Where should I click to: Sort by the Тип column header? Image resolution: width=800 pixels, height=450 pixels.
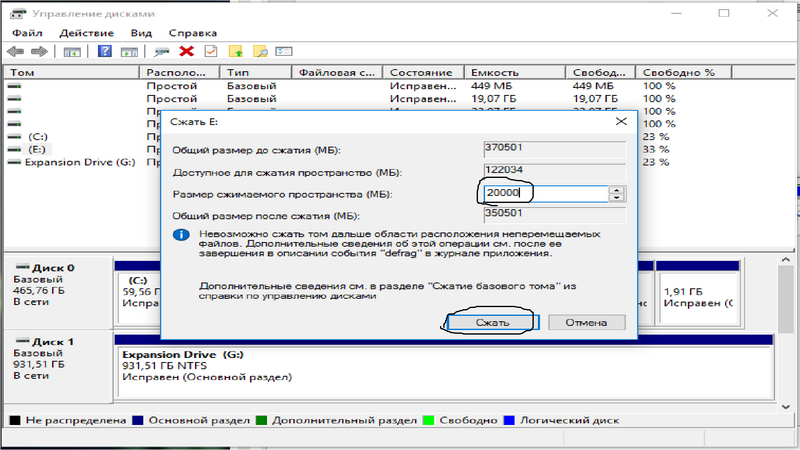(256, 72)
